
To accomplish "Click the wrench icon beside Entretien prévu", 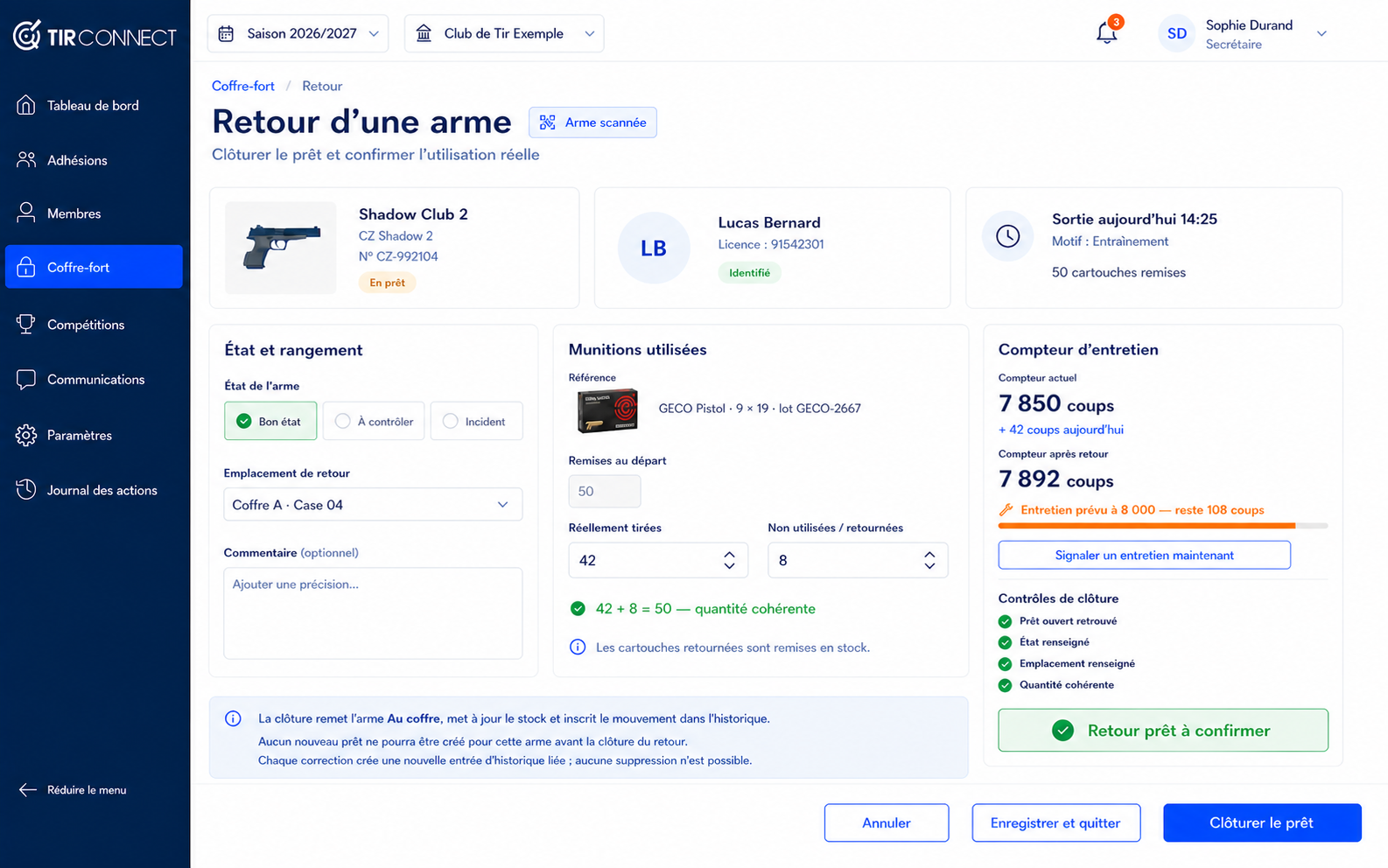I will pos(1006,509).
